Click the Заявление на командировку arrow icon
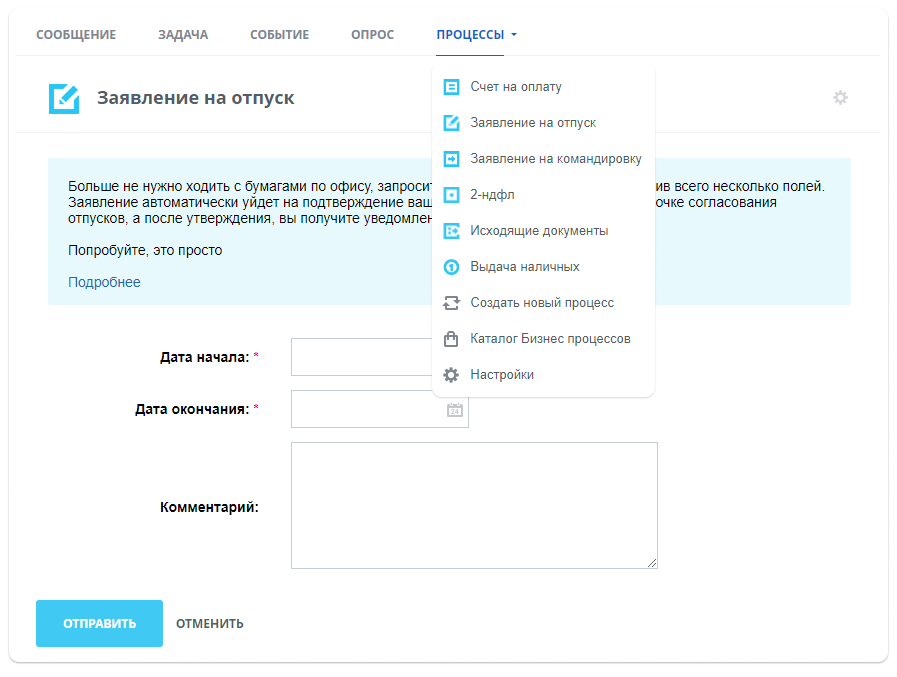The image size is (897, 677). 451,158
